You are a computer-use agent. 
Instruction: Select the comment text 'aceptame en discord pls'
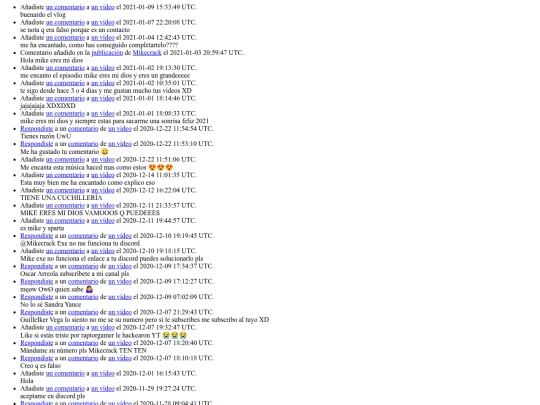point(53,396)
